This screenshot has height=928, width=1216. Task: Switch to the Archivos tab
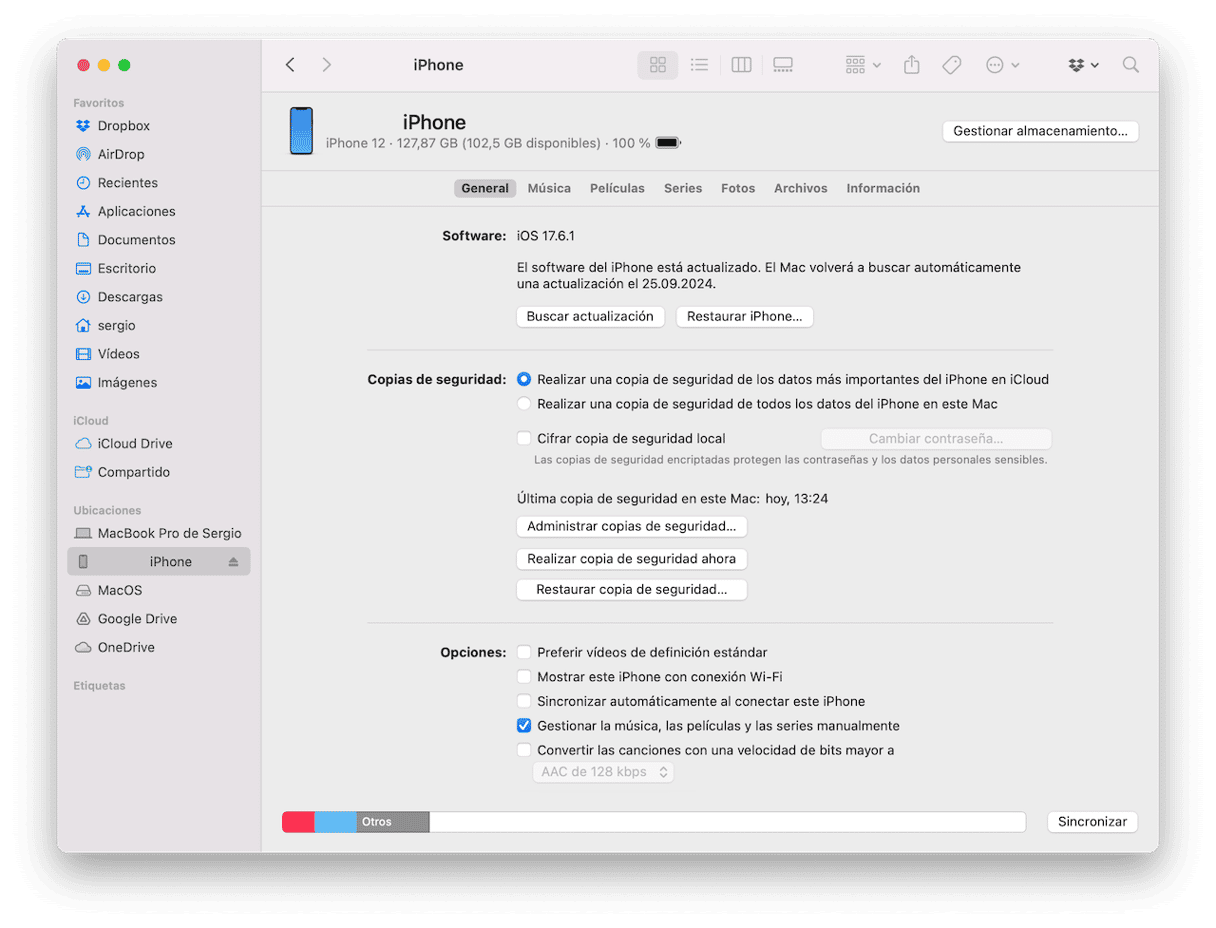801,188
